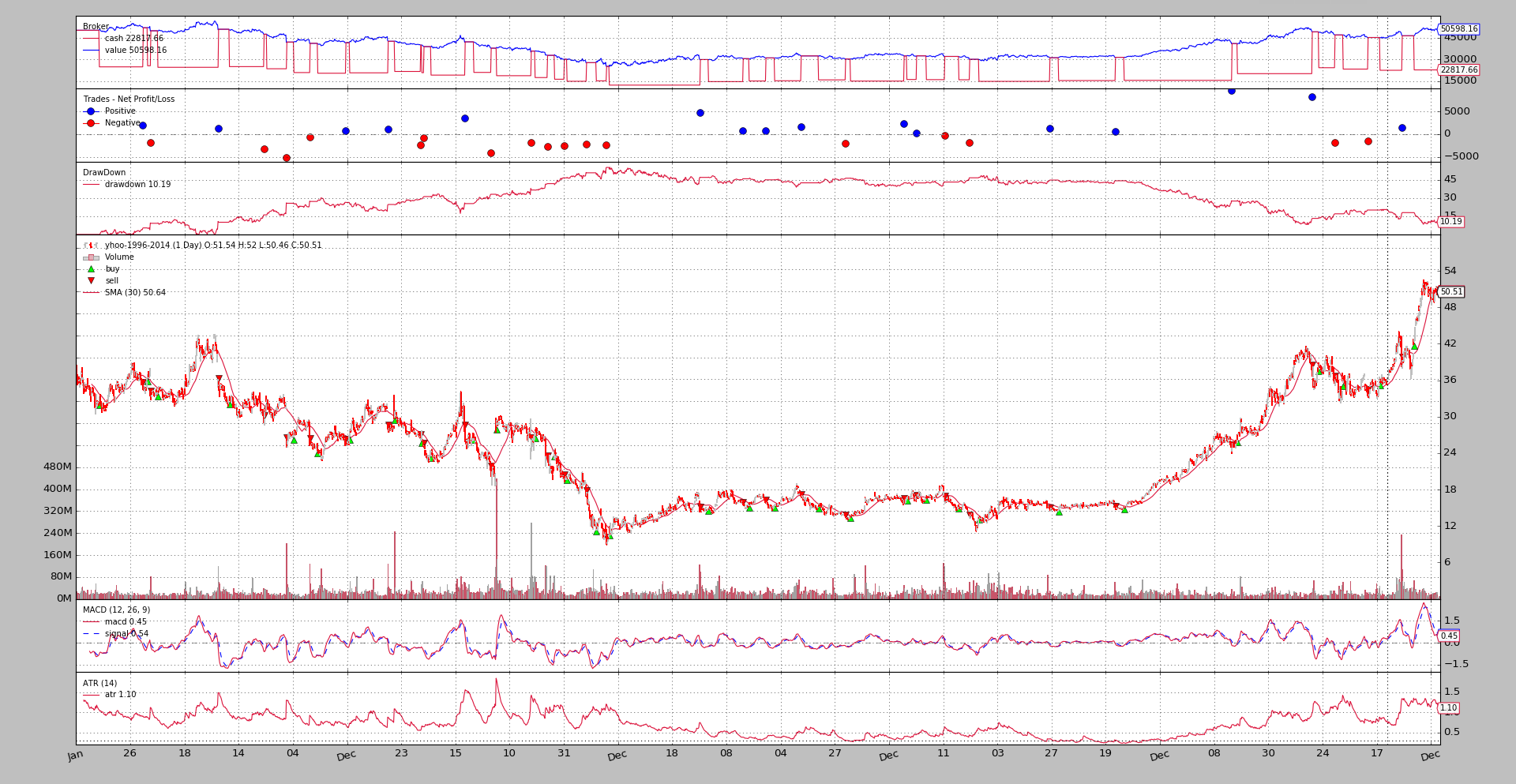Screen dimensions: 1516x784
Task: Click the 50598.16 broker value tag
Action: coord(1458,29)
